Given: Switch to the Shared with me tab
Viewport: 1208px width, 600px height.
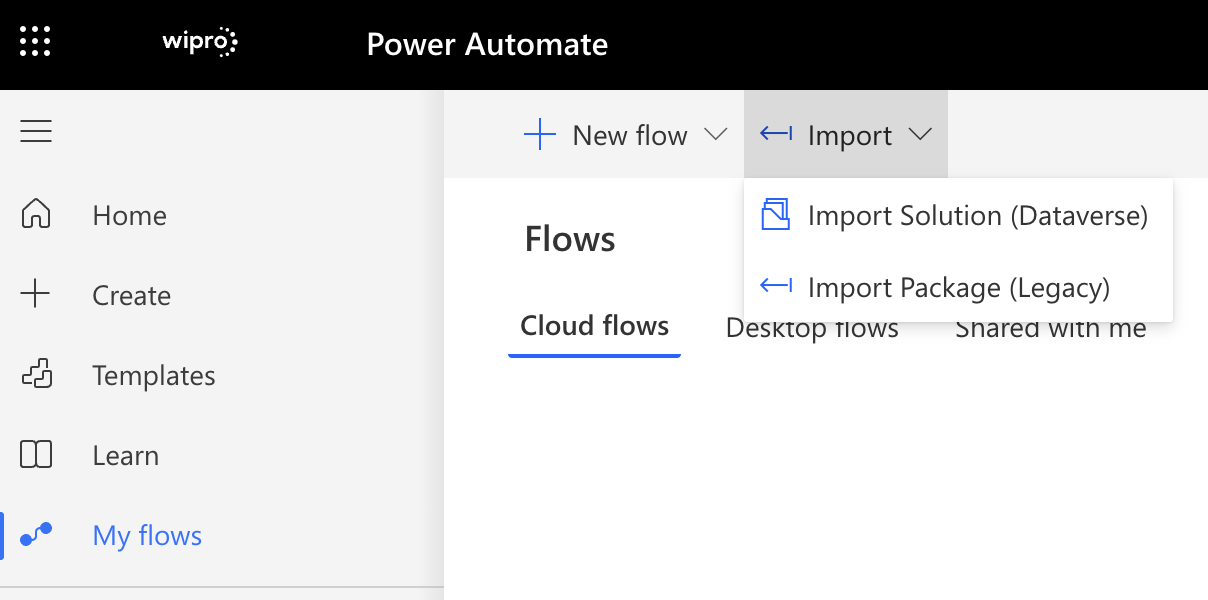Looking at the screenshot, I should click(1050, 327).
